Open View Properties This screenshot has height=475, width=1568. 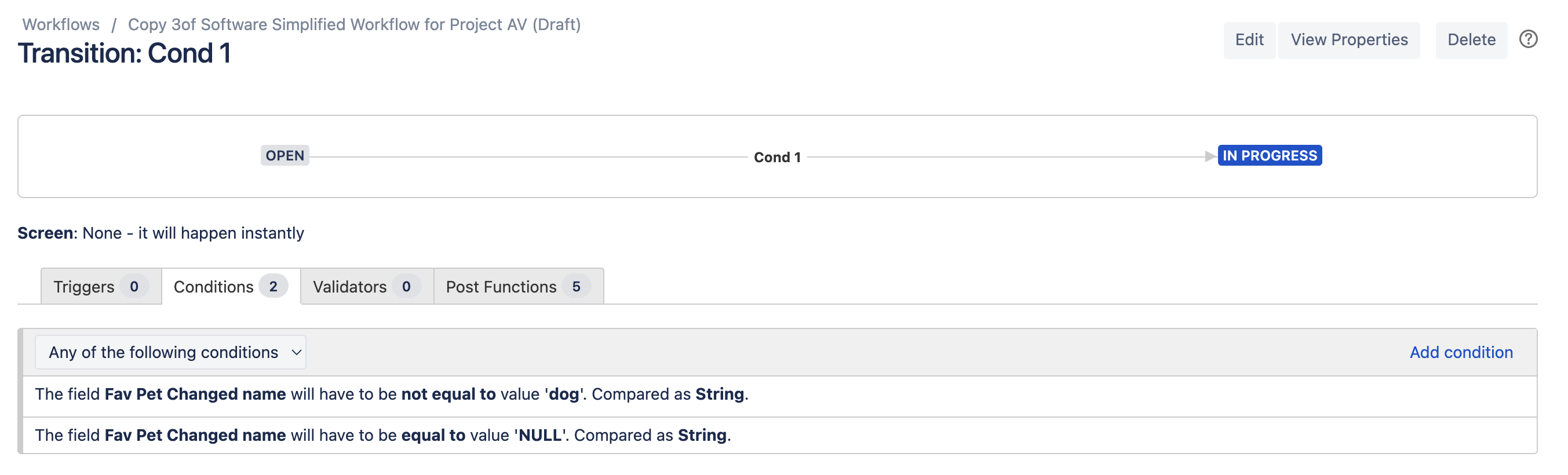point(1349,40)
